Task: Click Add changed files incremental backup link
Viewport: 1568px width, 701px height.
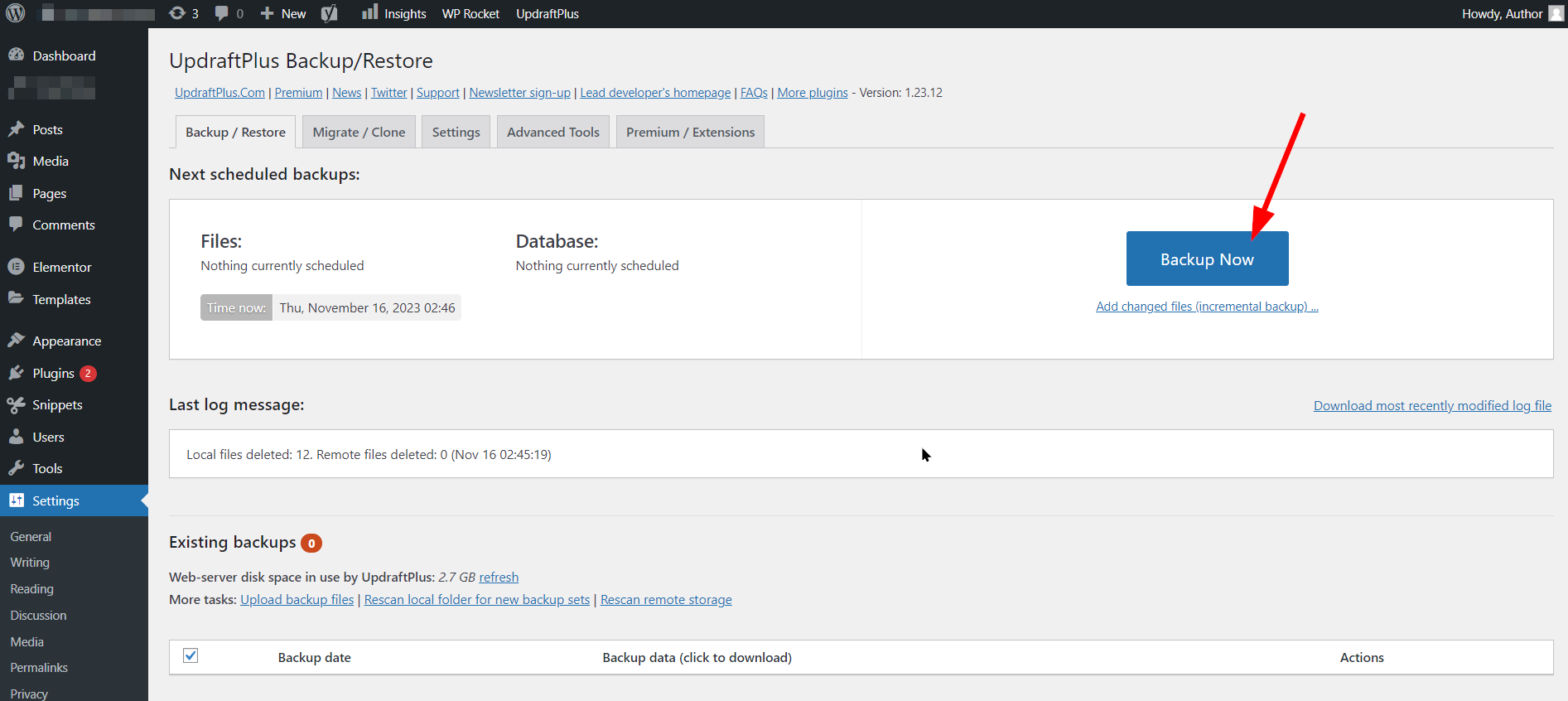Action: click(1207, 307)
